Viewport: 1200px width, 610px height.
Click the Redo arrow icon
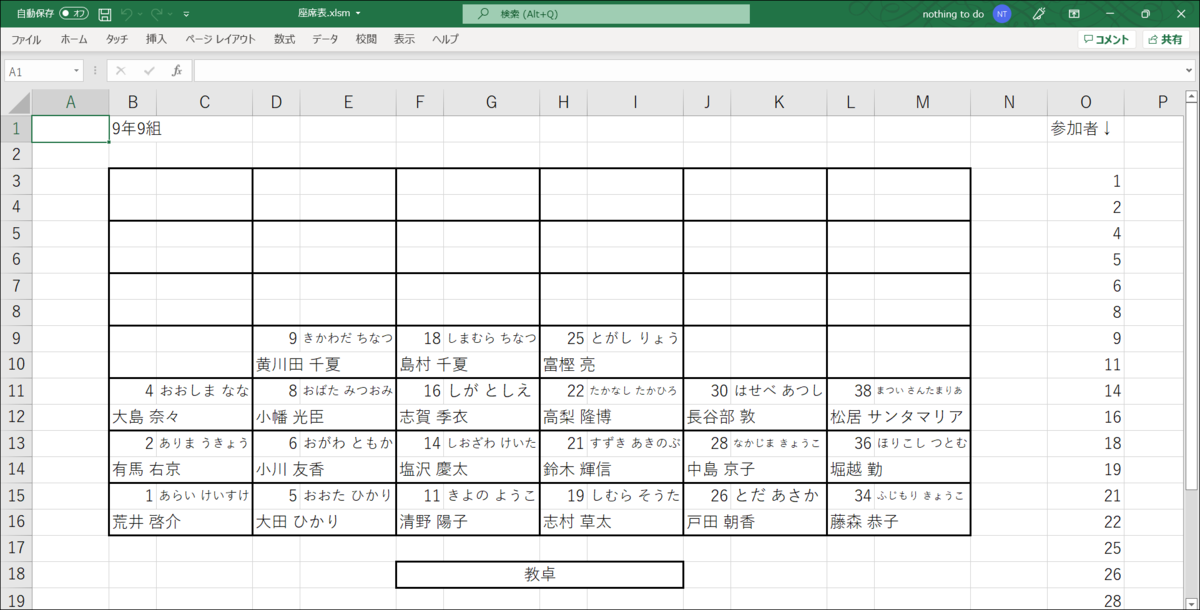[157, 14]
